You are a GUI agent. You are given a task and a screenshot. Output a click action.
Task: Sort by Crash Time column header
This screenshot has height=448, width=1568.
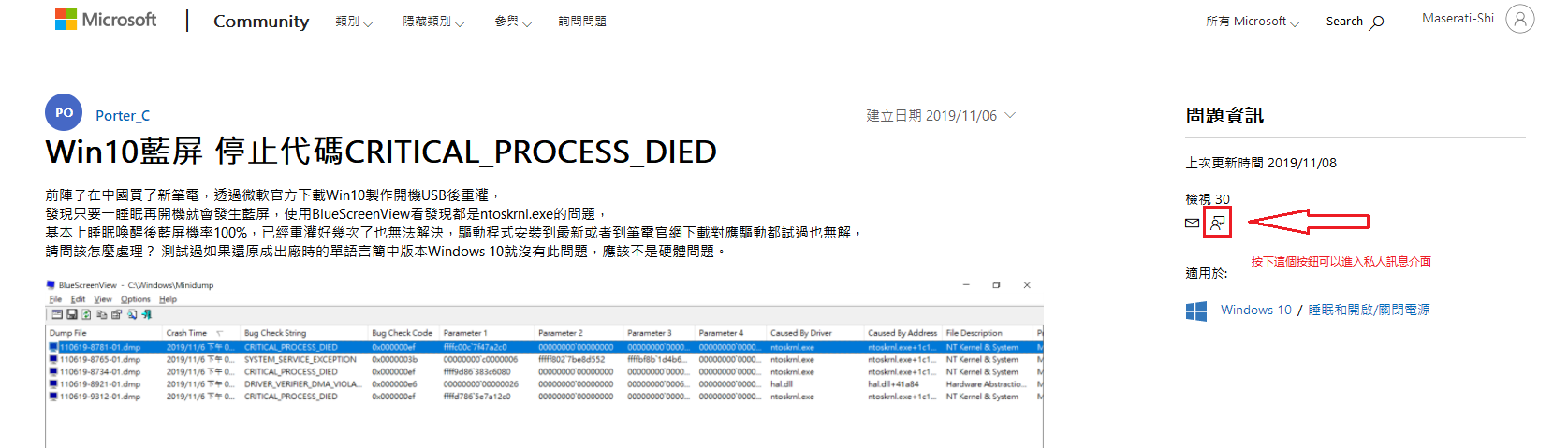tap(202, 333)
